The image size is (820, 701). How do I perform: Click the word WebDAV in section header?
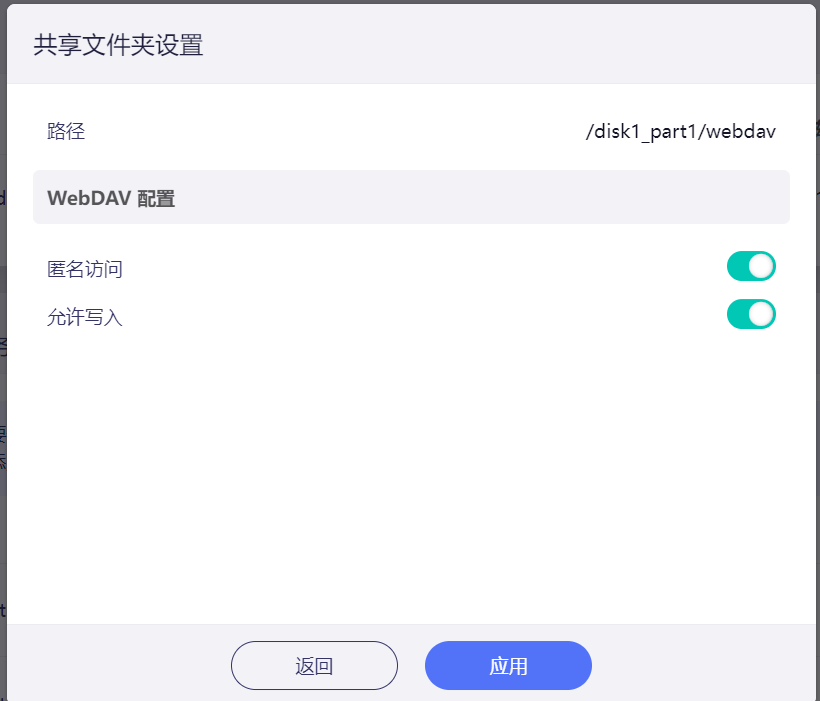coord(88,198)
